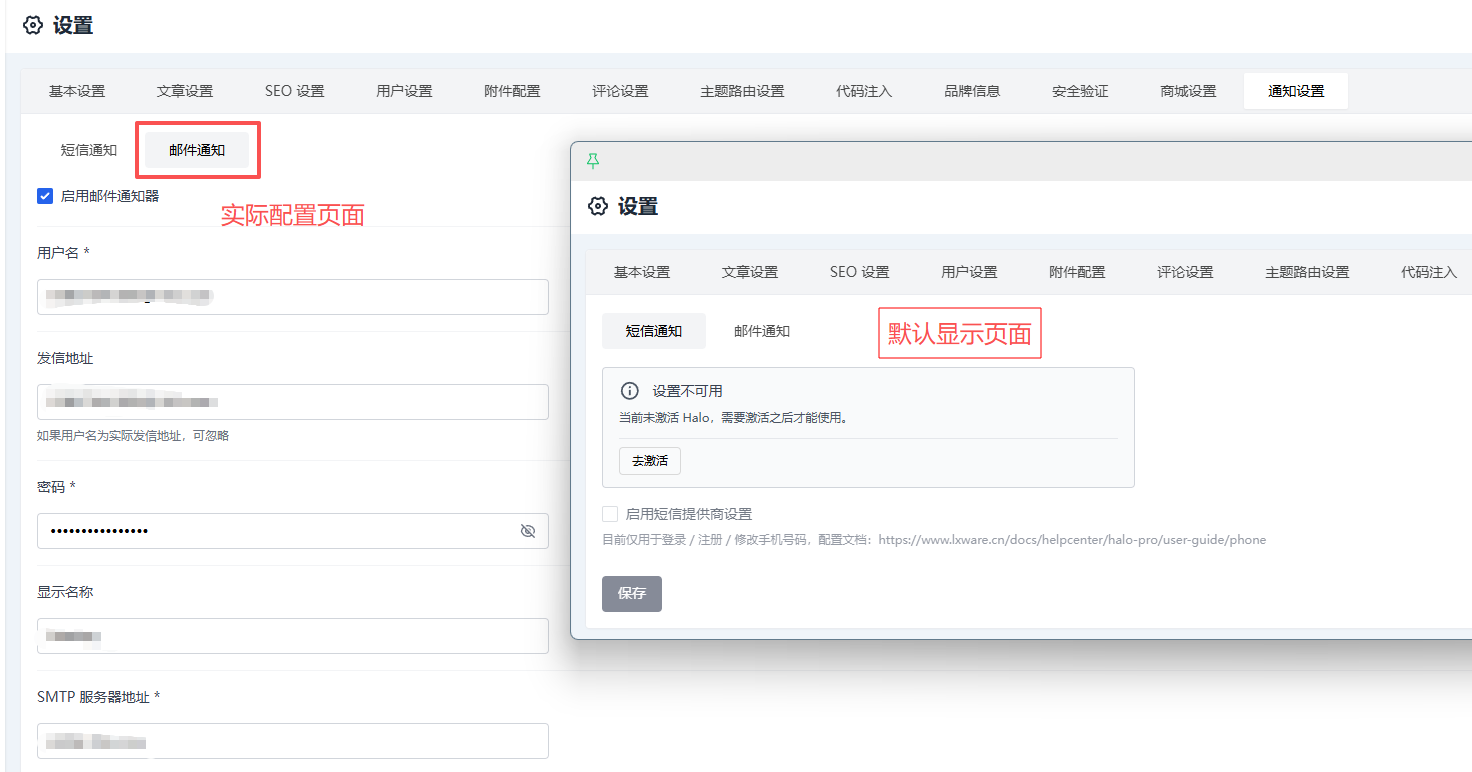Screen dimensions: 1472x772
Task: Open the 基本设置 tab on the main page
Action: point(77,91)
